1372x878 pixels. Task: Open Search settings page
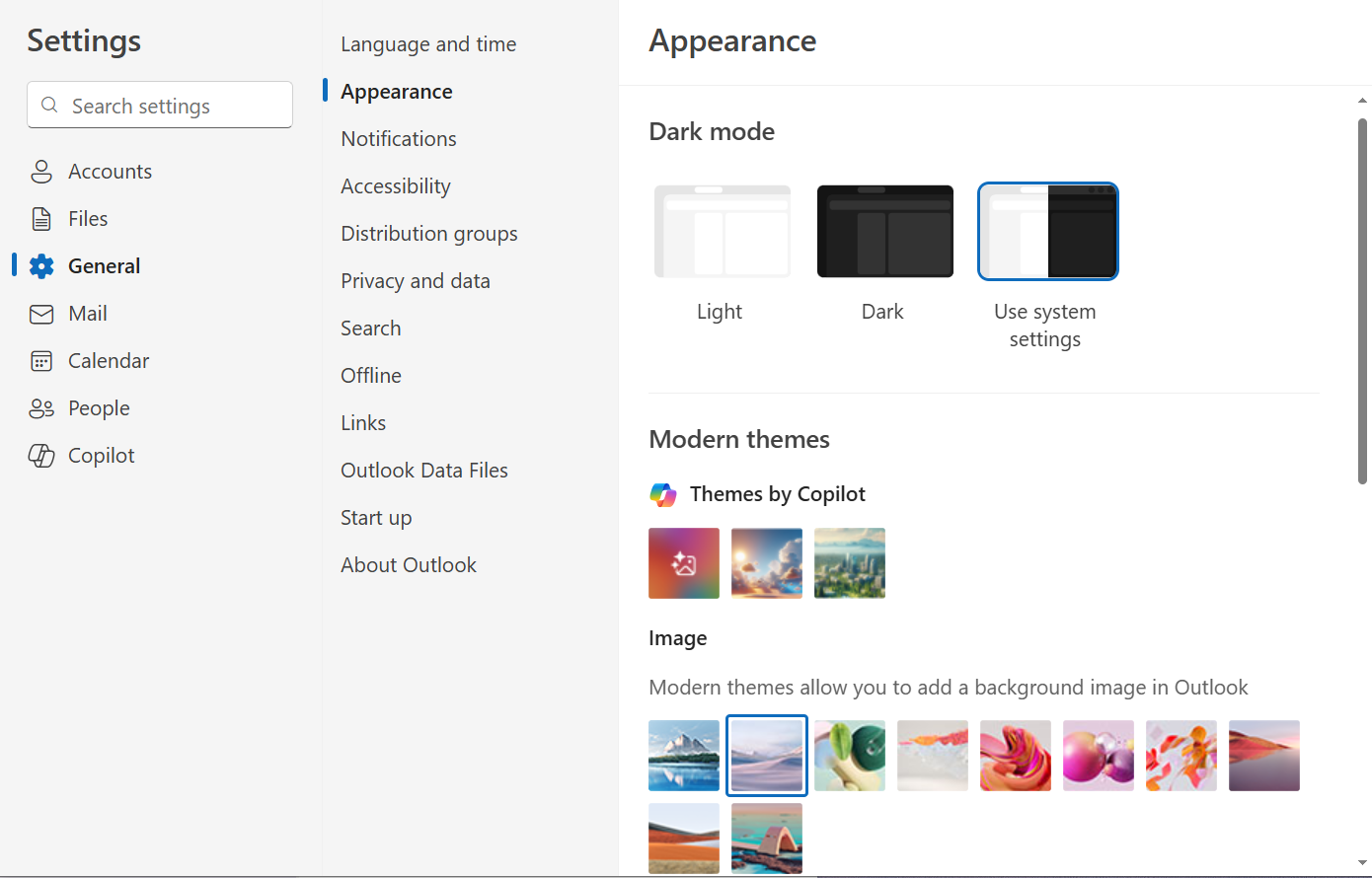click(x=371, y=329)
